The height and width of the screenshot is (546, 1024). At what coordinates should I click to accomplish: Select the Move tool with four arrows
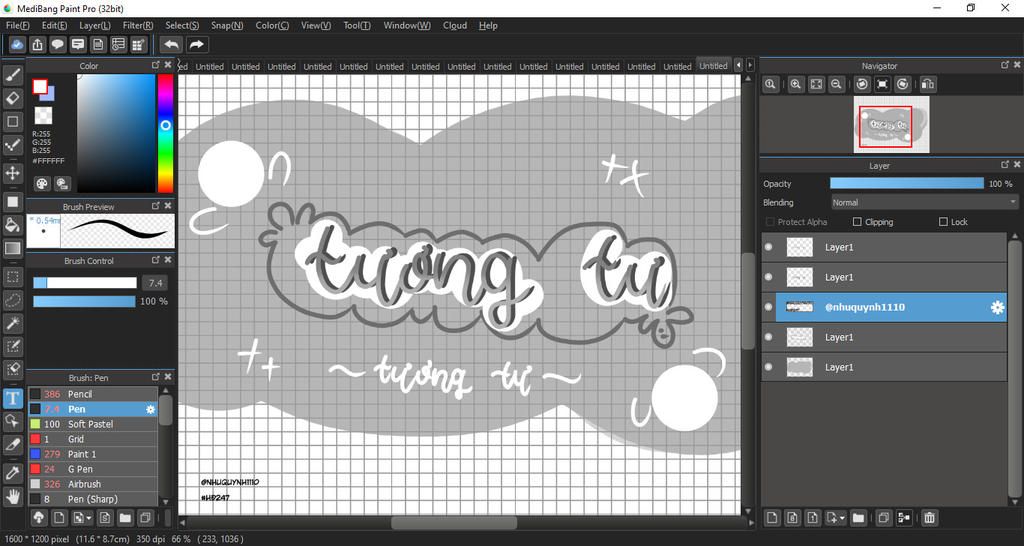12,173
